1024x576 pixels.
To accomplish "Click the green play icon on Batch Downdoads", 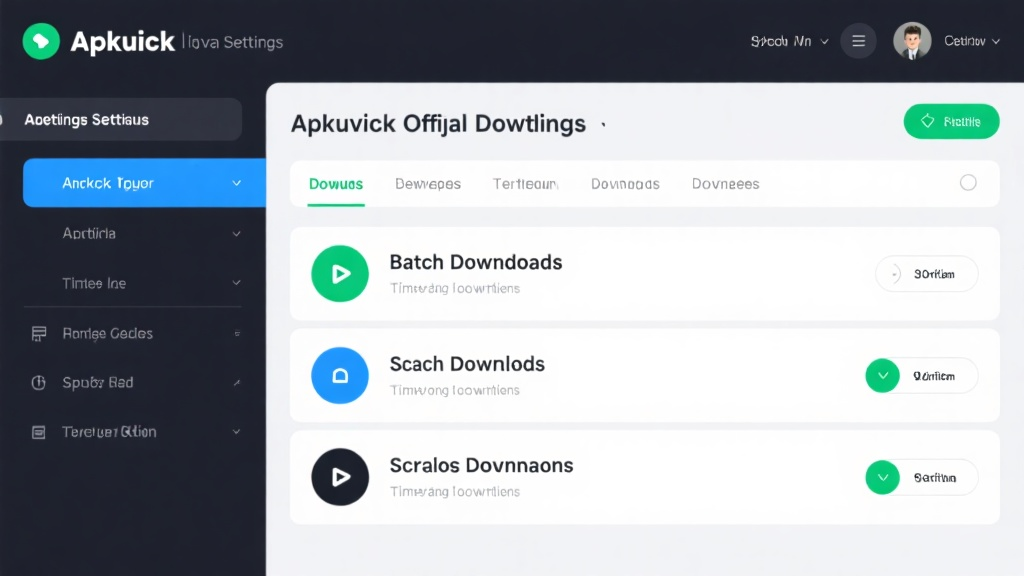I will pos(340,273).
